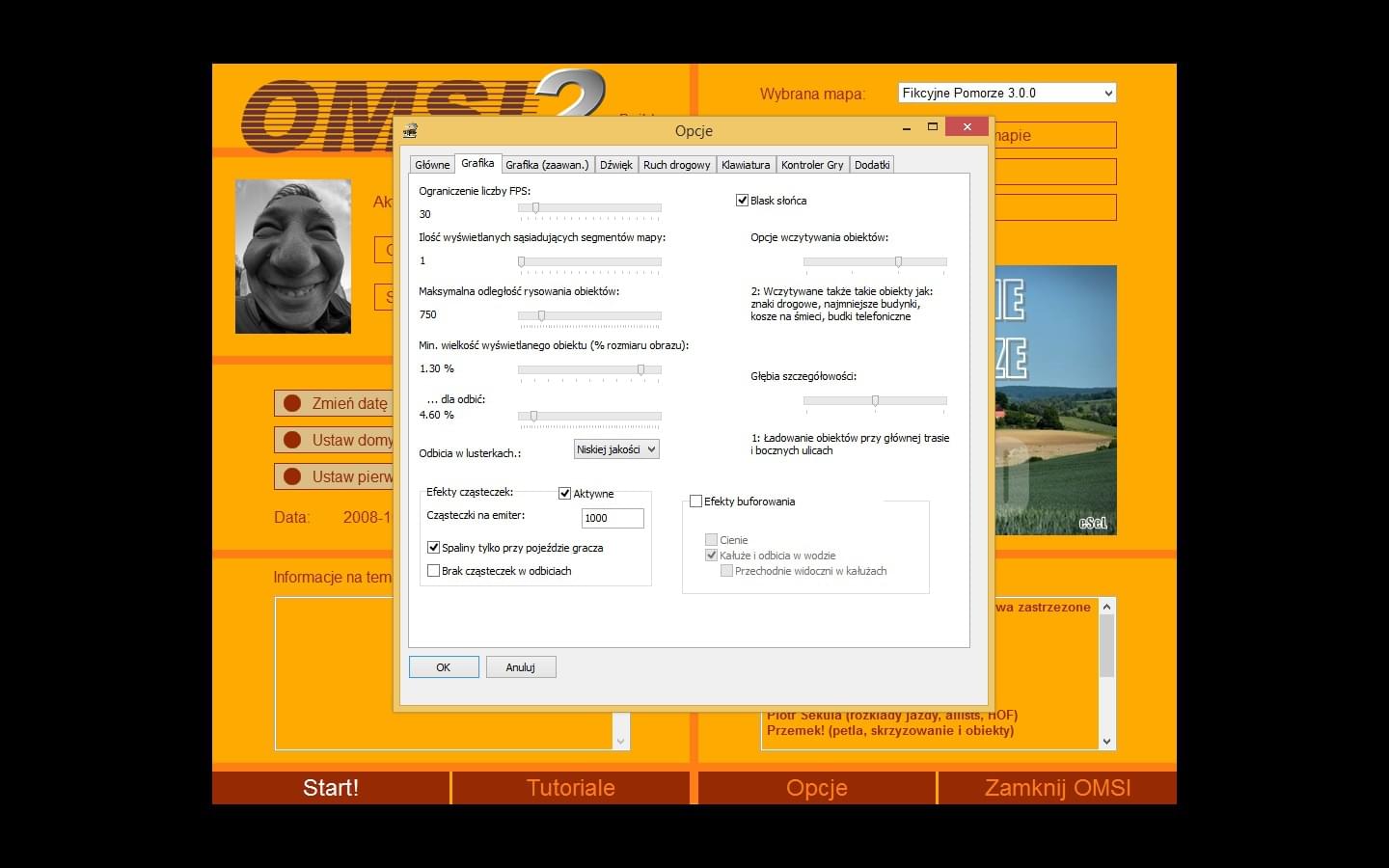
Task: Adjust the Ograniczenie liczby FPS slider
Action: click(x=589, y=208)
